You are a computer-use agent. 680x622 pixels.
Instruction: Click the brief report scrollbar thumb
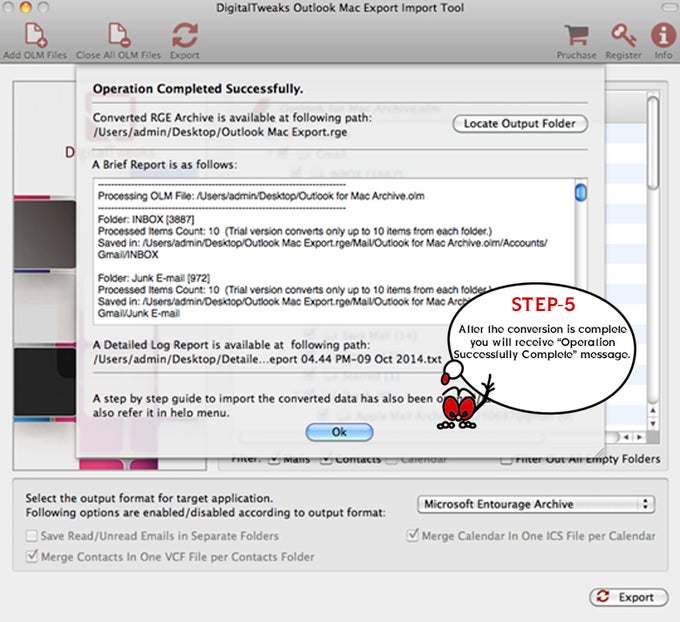[x=581, y=193]
